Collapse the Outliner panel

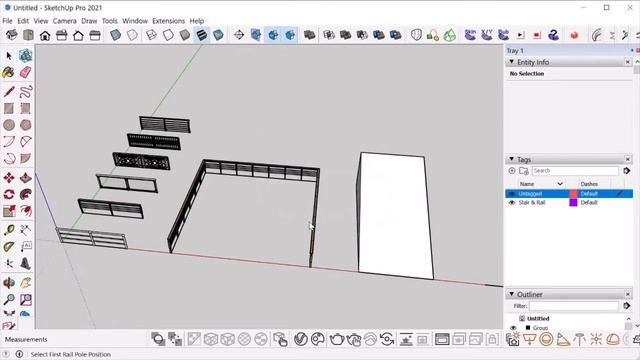click(511, 294)
